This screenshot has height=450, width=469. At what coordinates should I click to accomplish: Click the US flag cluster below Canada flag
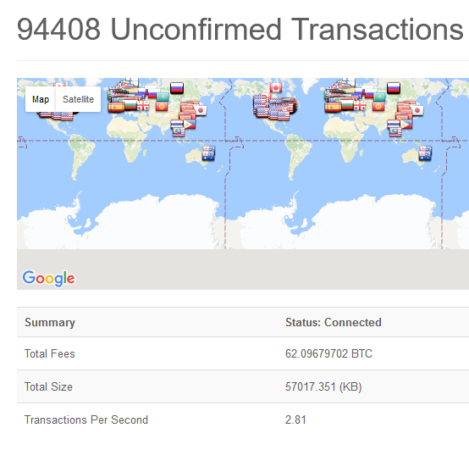tap(275, 107)
